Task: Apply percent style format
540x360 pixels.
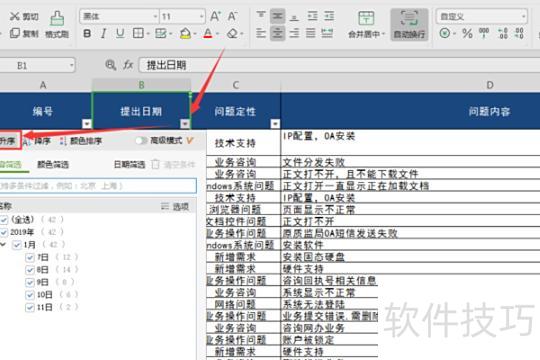Action: [467, 33]
